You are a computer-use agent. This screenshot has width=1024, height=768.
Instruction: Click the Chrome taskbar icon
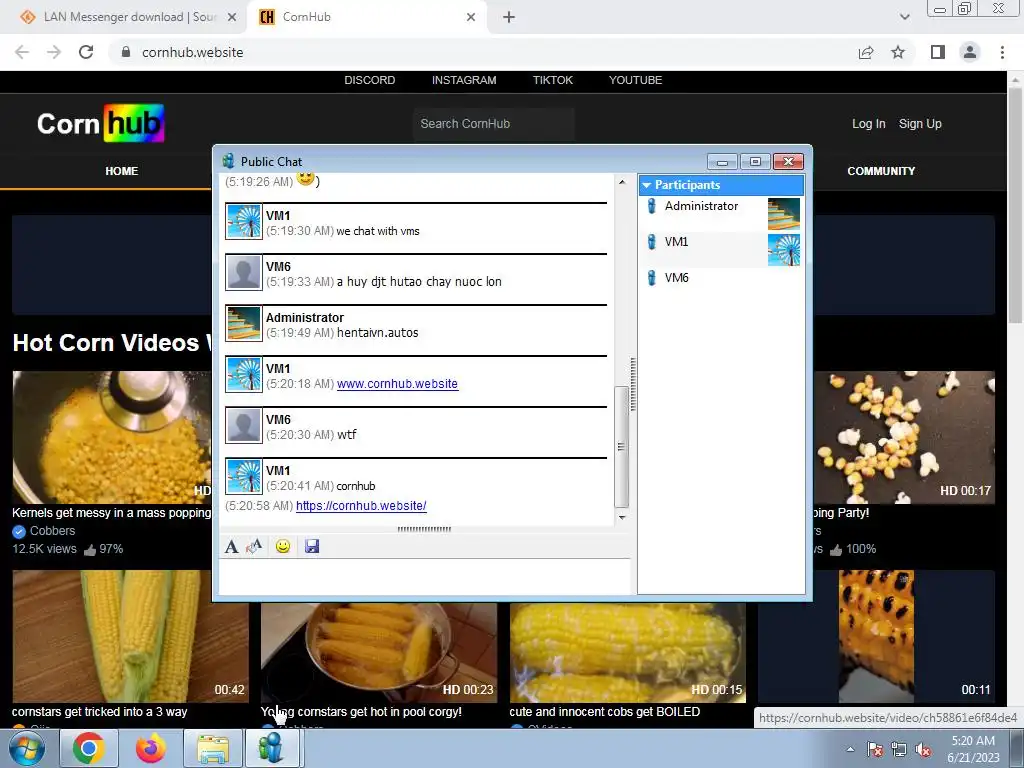tap(88, 748)
